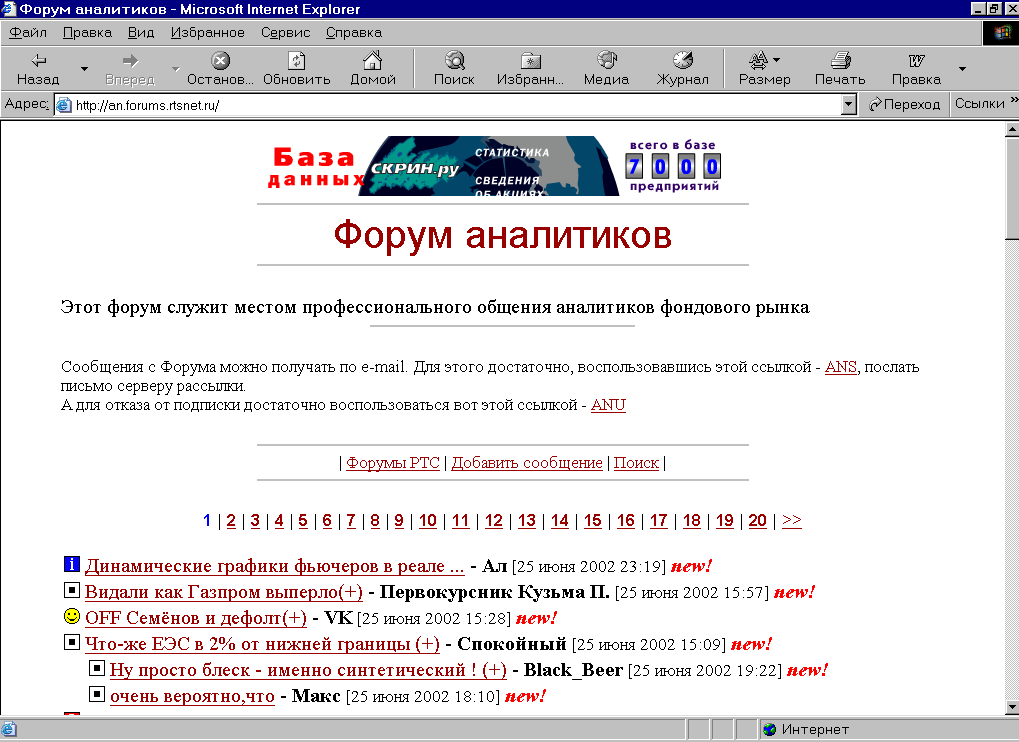Open the dropdown arrow next to Правка toolbar button
Screen dimensions: 1019x742
click(x=962, y=69)
